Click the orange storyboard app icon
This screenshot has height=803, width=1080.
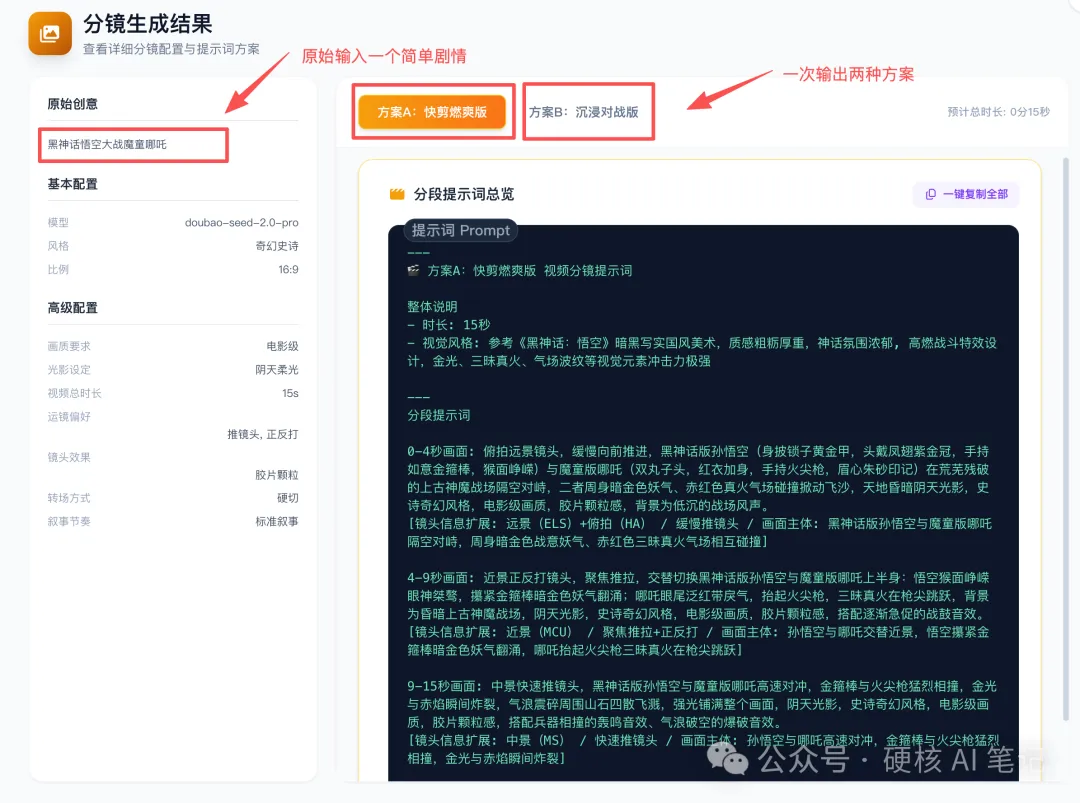49,34
